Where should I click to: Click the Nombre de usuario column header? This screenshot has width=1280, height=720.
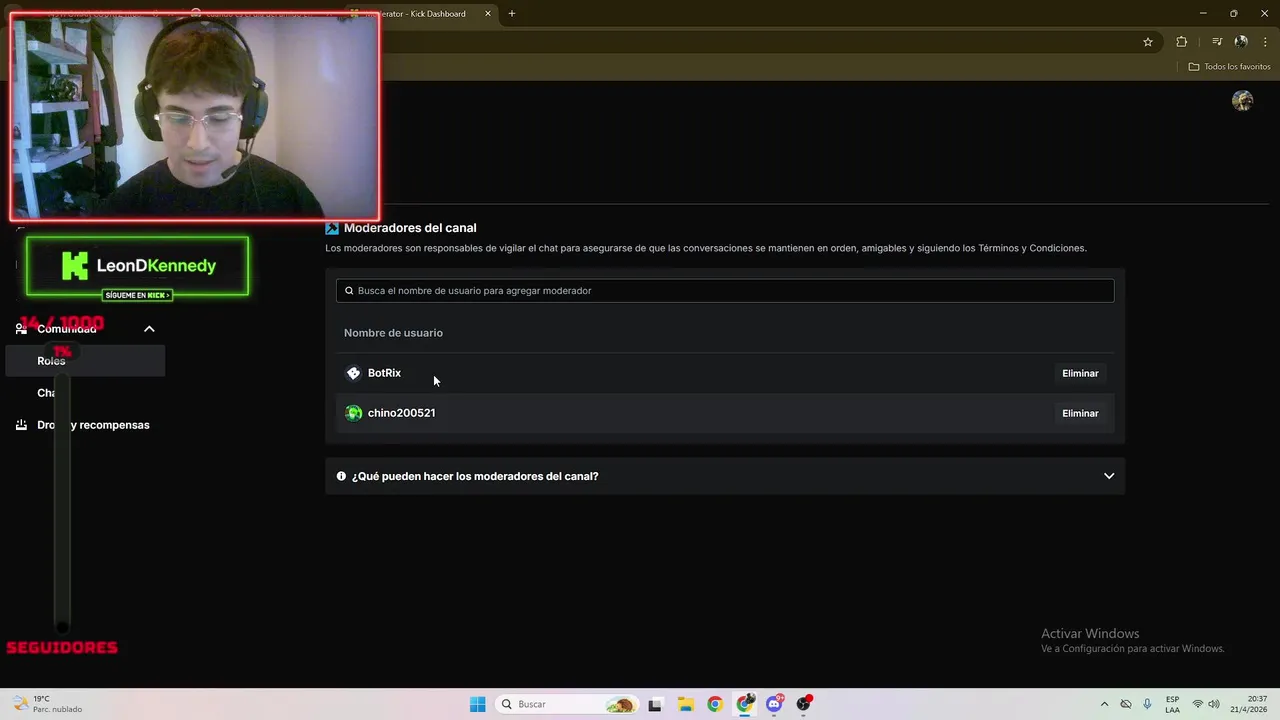tap(393, 333)
